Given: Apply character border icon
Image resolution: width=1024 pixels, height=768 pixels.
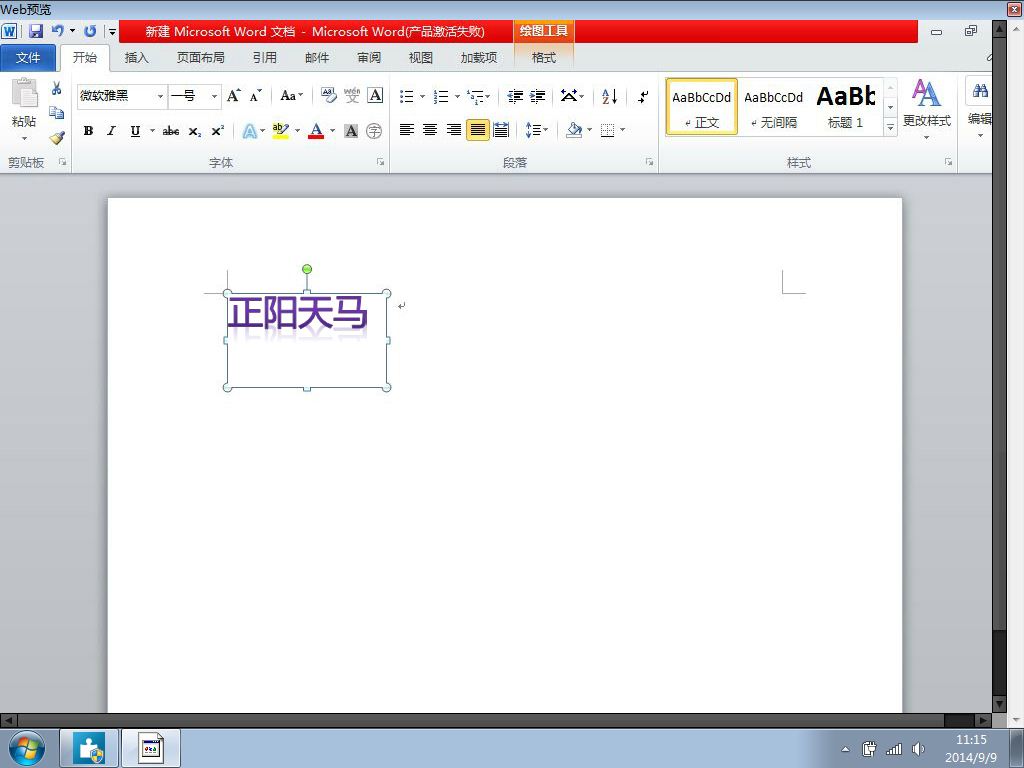Looking at the screenshot, I should (x=376, y=95).
